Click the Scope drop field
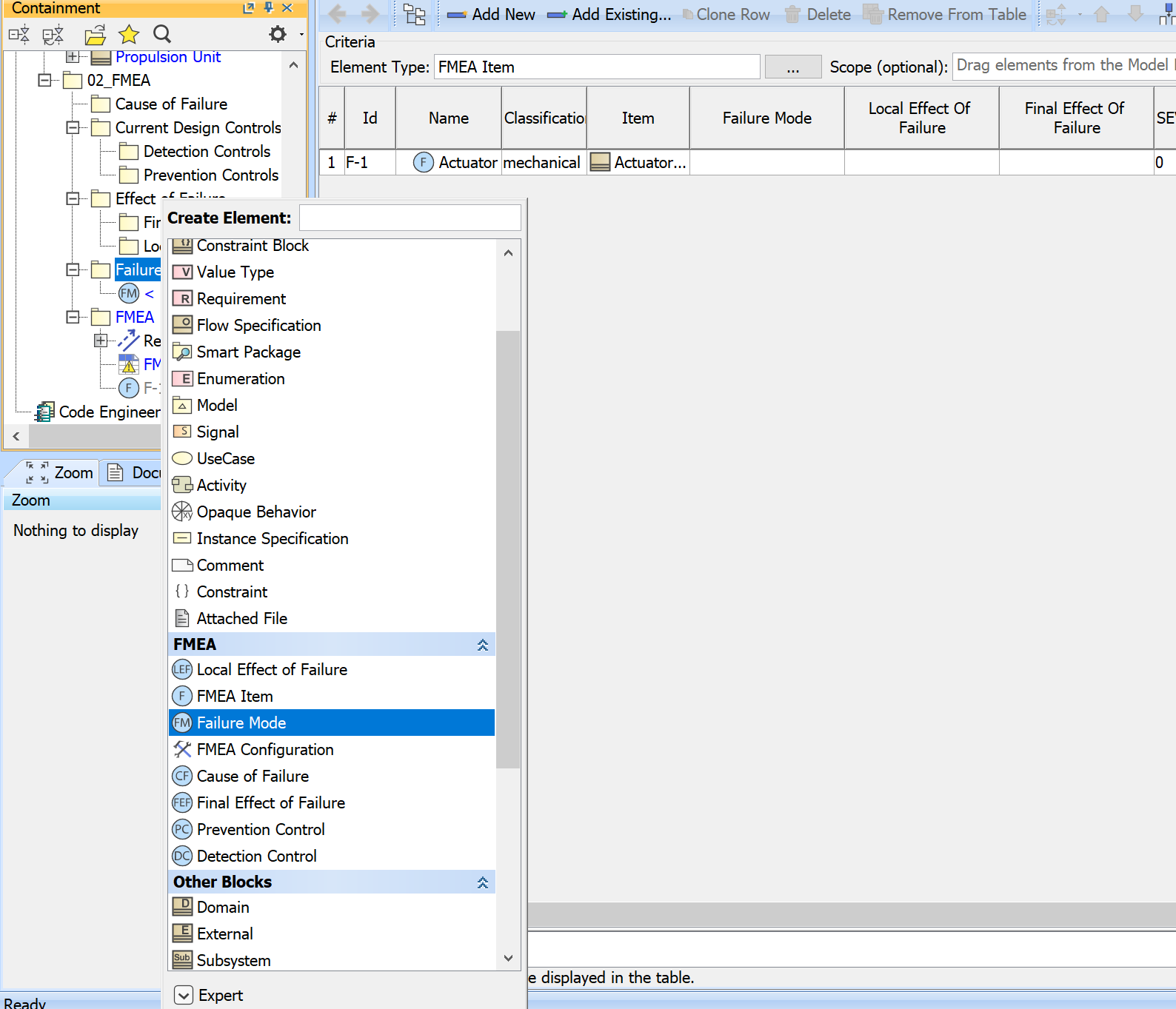Screen dimensions: 1176x1009 click(1064, 66)
